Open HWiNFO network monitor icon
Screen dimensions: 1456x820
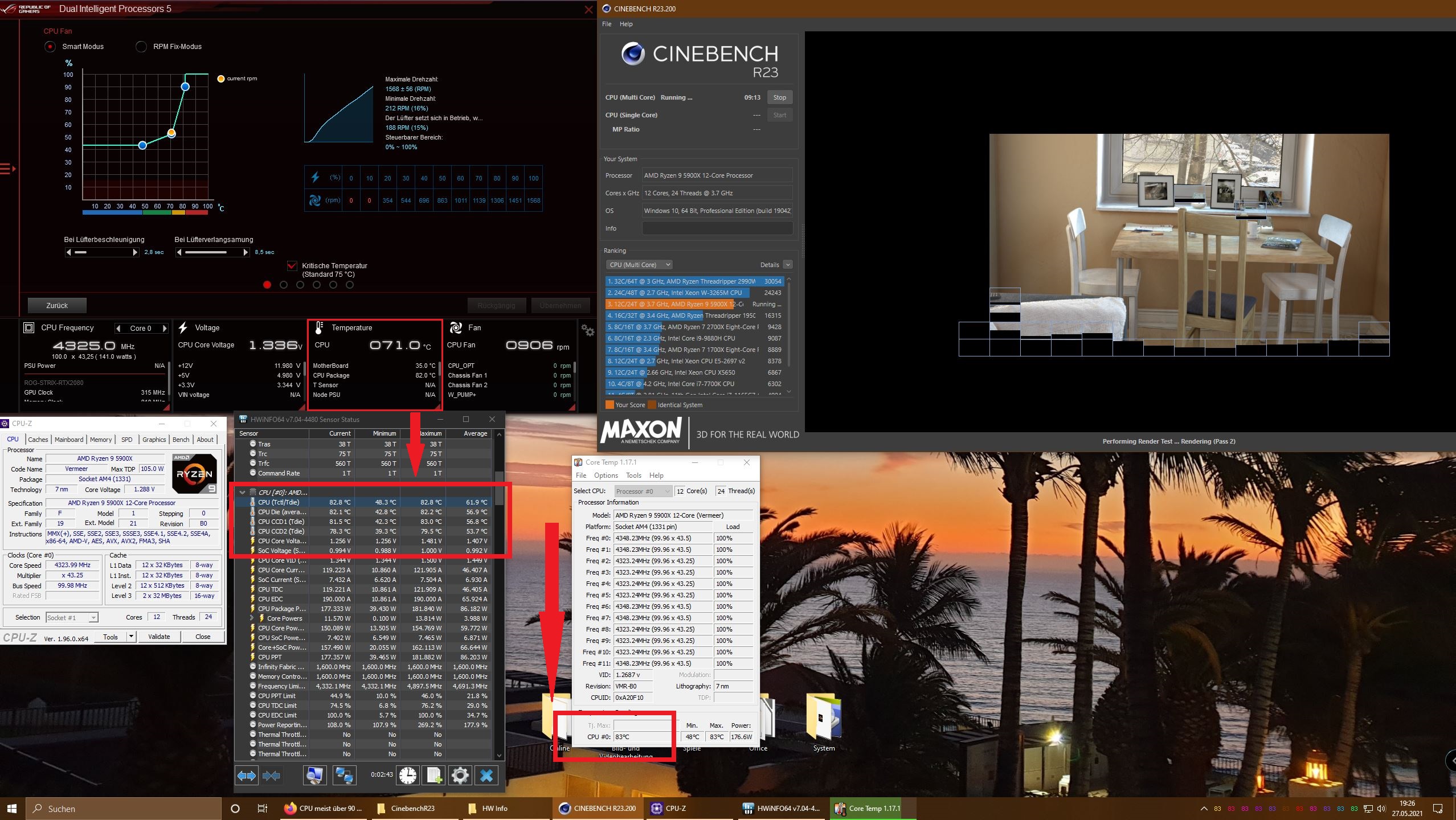[343, 775]
